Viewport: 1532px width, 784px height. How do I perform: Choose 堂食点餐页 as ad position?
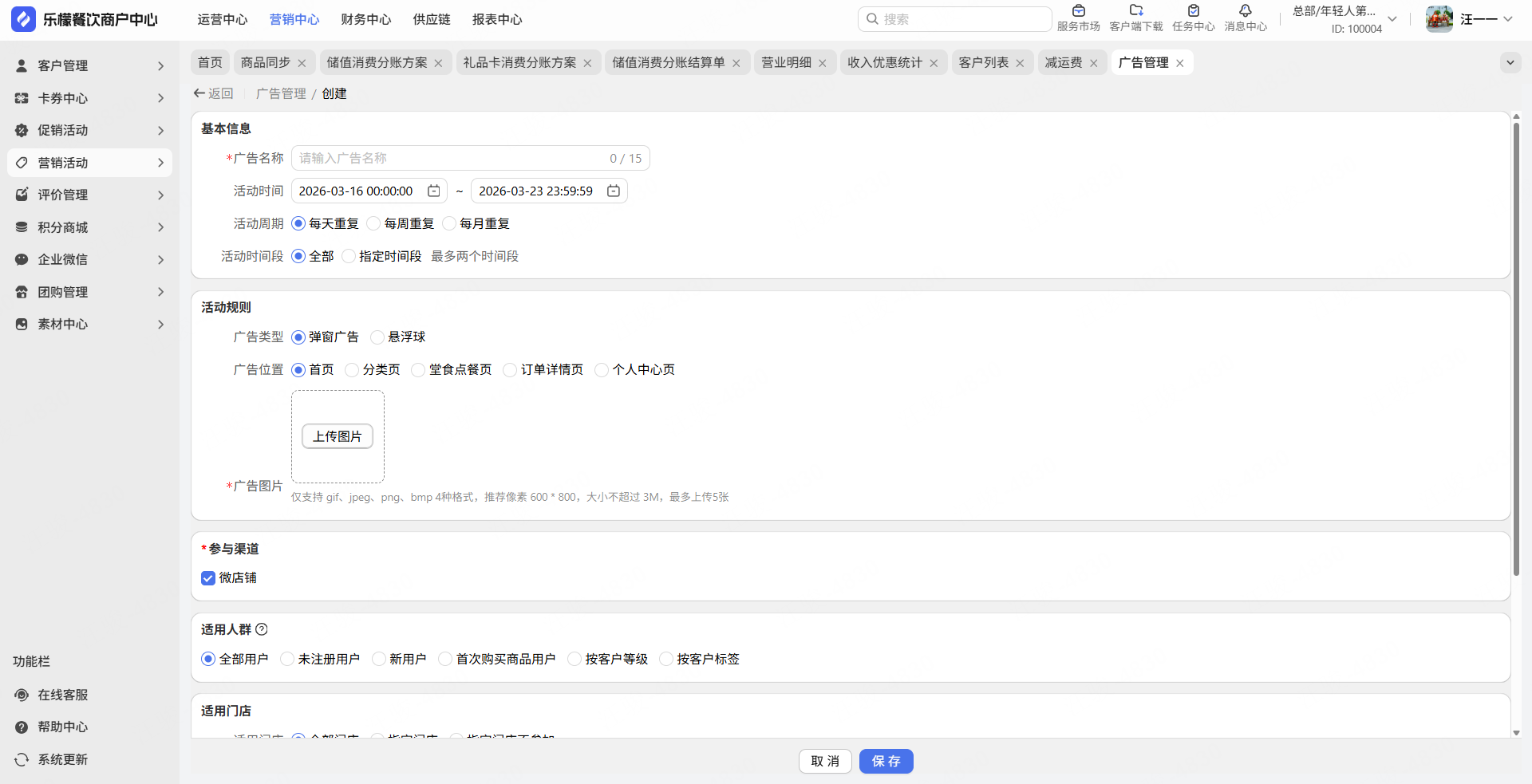click(418, 369)
